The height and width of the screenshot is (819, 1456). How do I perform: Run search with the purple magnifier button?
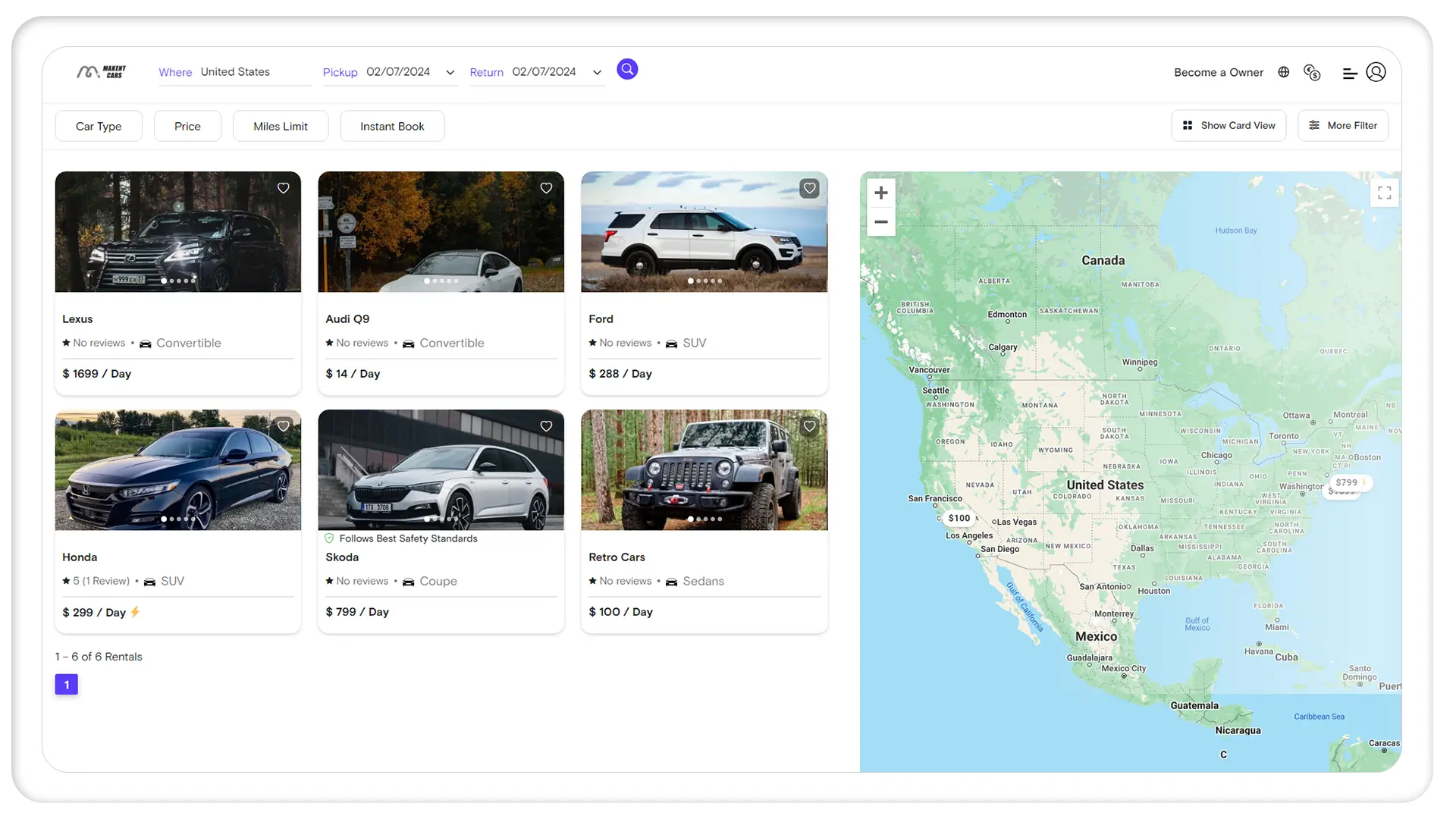(627, 70)
